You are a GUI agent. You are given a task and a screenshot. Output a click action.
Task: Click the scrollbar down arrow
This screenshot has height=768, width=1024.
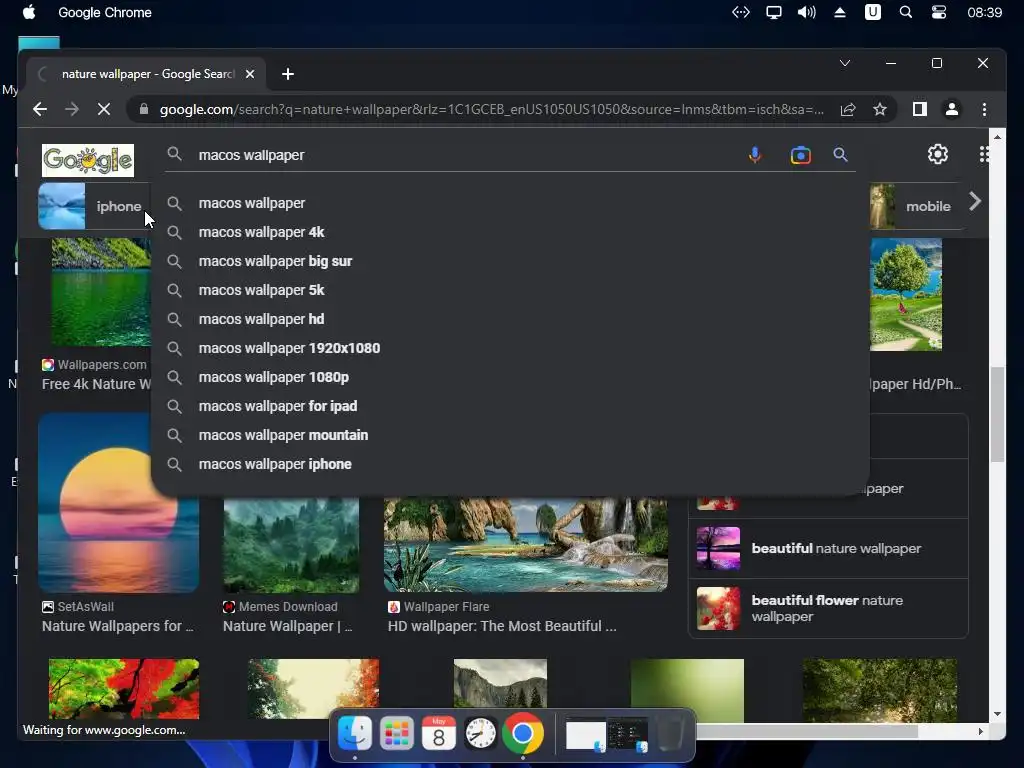click(997, 714)
